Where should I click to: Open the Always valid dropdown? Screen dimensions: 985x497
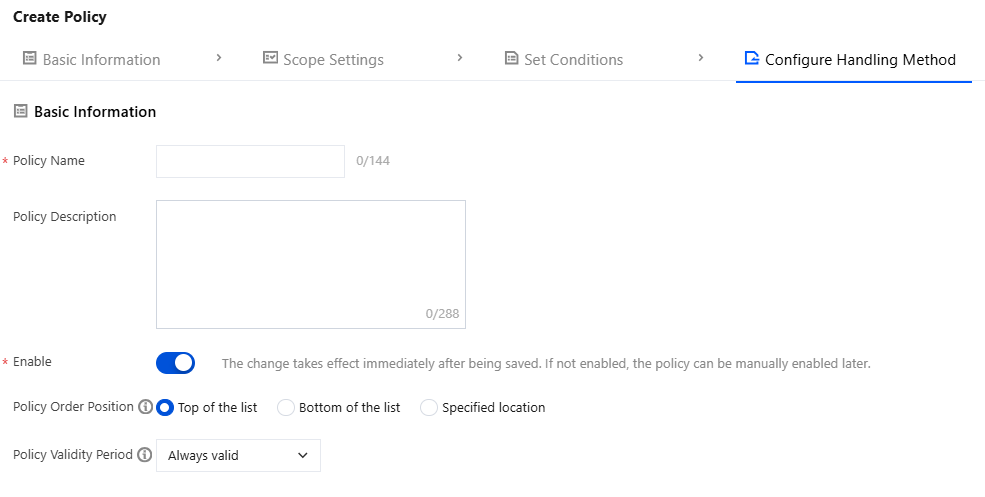238,455
